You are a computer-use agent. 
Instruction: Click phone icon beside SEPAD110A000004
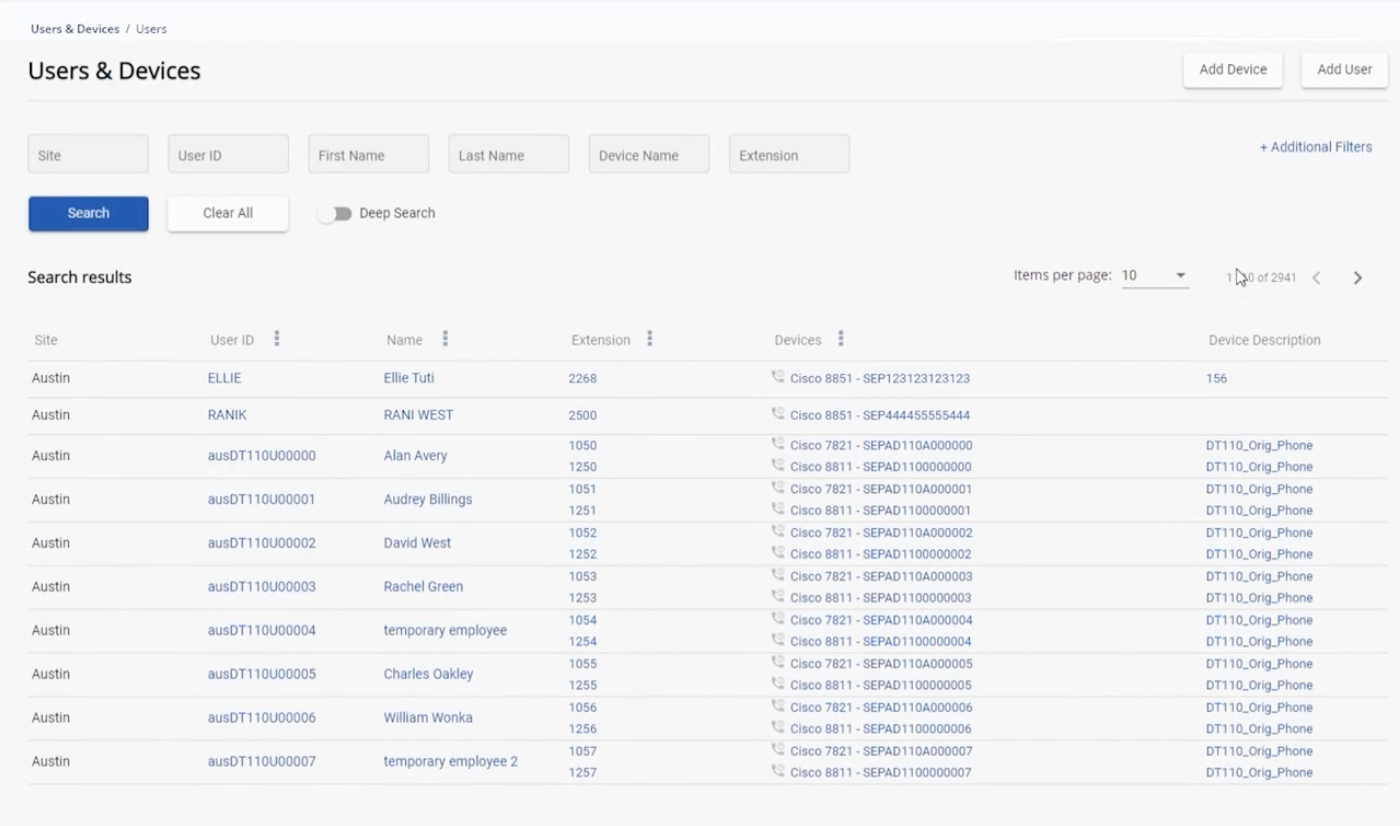pyautogui.click(x=778, y=619)
